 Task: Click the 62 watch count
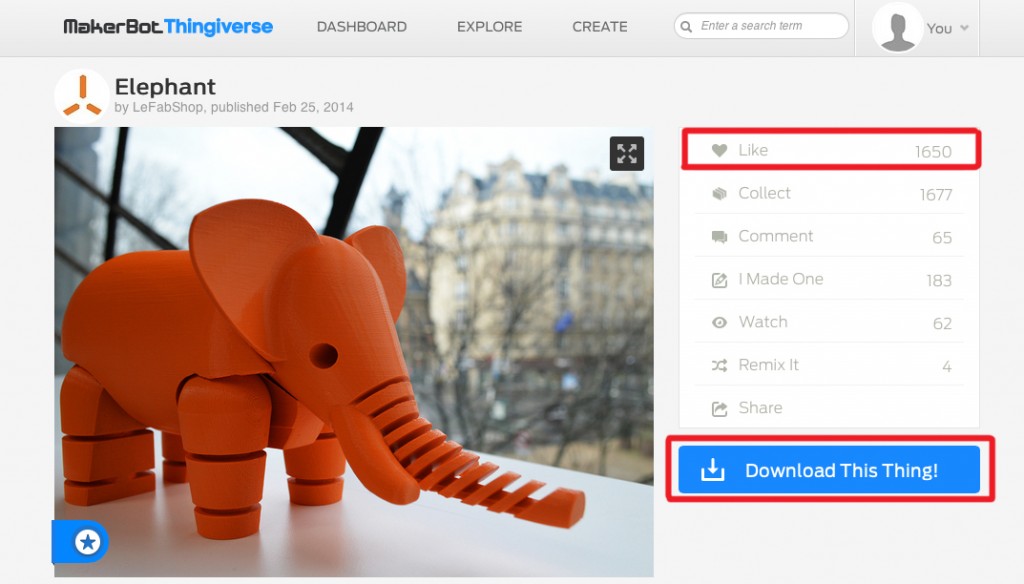click(942, 324)
